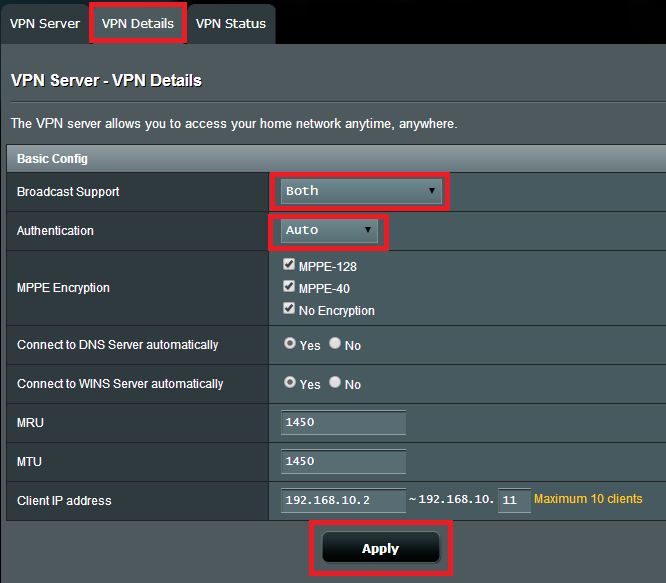Edit the client IP range end field
This screenshot has width=666, height=583.
pyautogui.click(x=514, y=499)
